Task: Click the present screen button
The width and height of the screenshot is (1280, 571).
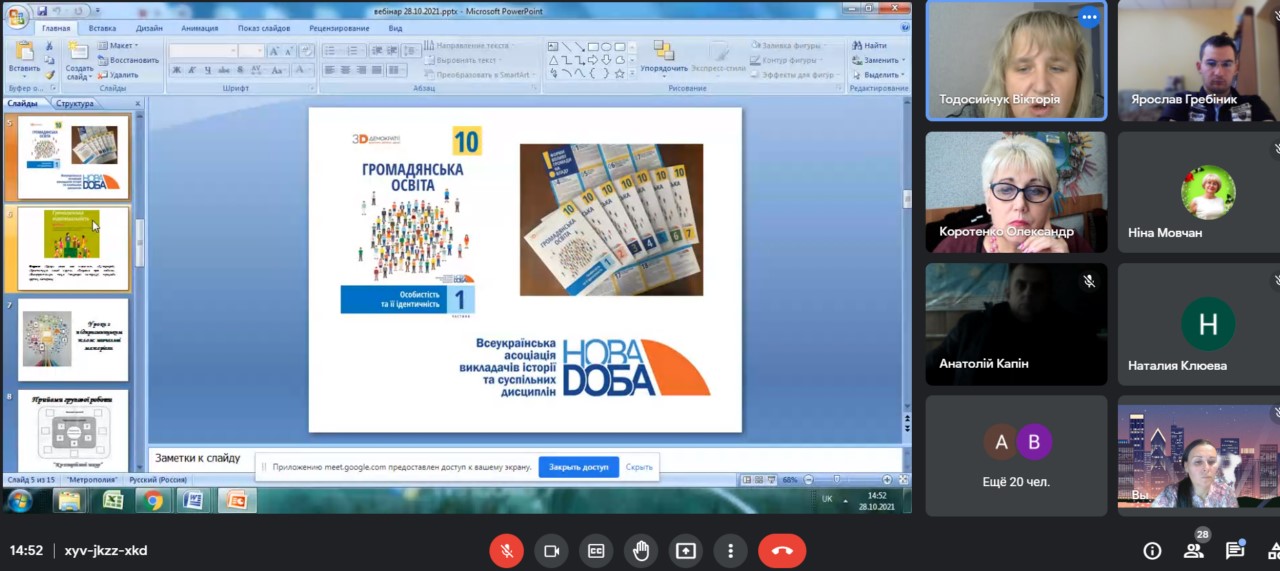Action: coord(686,551)
